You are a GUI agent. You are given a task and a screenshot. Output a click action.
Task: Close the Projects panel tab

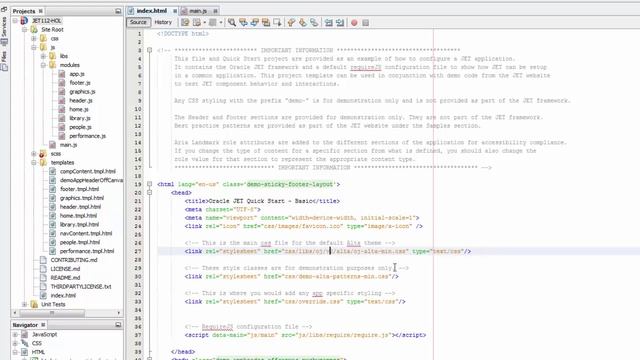click(40, 11)
